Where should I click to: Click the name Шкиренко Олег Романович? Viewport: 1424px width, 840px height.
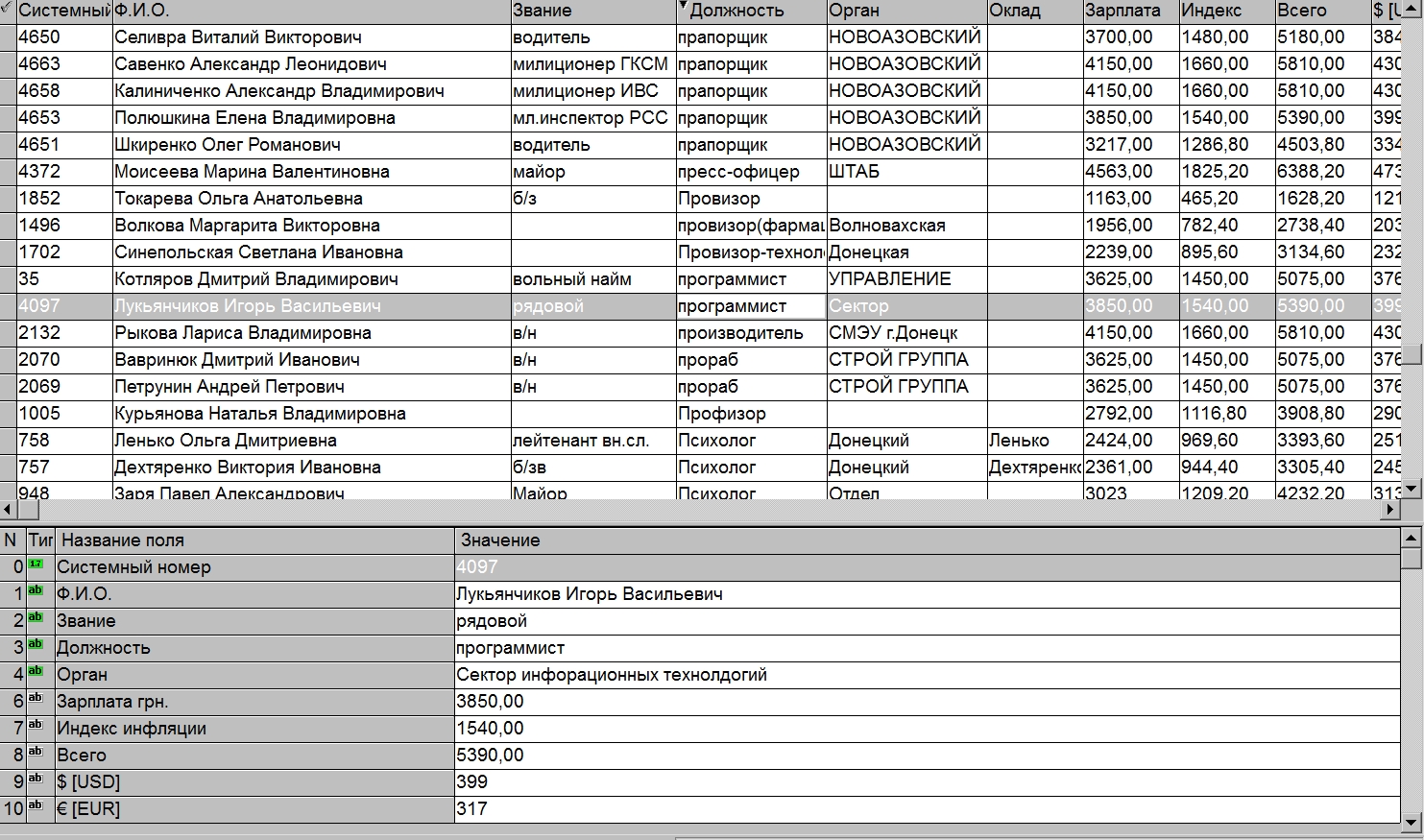tap(228, 145)
